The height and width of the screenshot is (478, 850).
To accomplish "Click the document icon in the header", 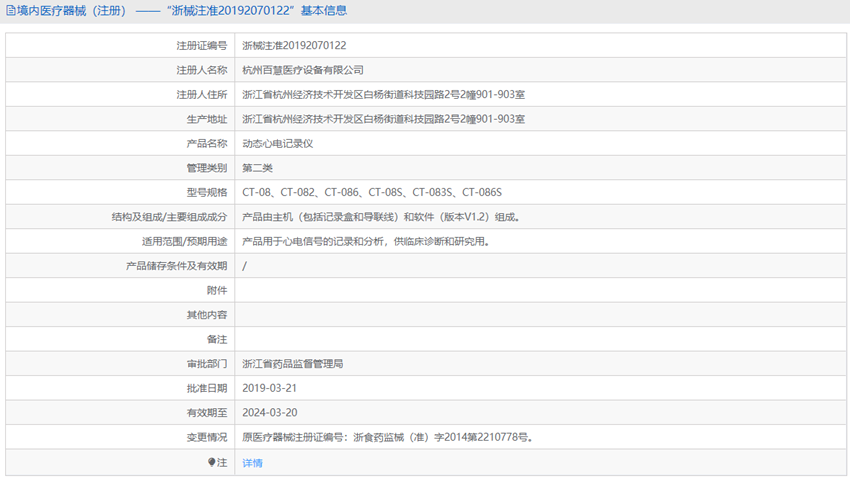I will 10,11.
